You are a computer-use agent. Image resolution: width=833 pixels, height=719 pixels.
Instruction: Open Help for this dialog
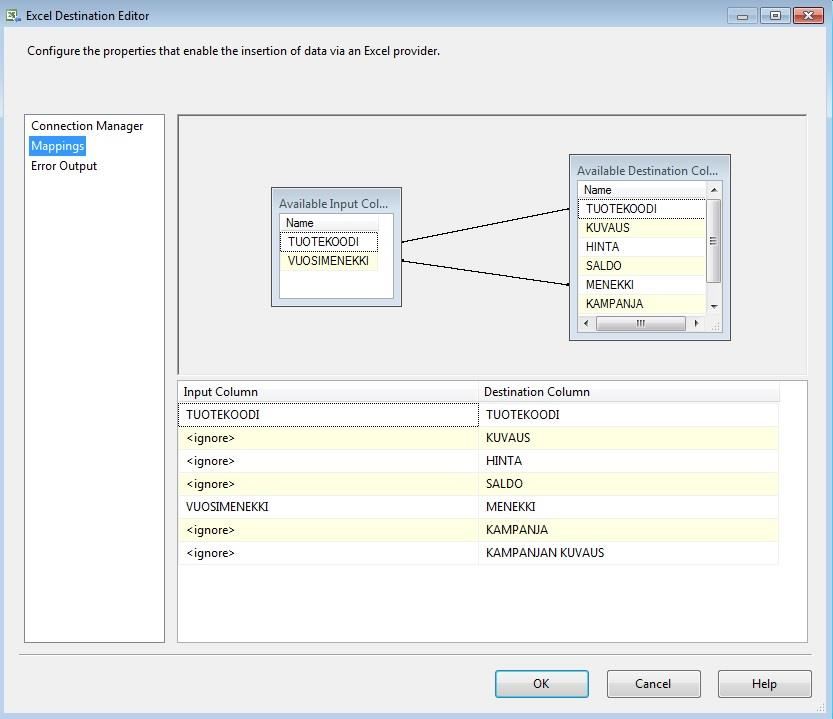point(764,683)
